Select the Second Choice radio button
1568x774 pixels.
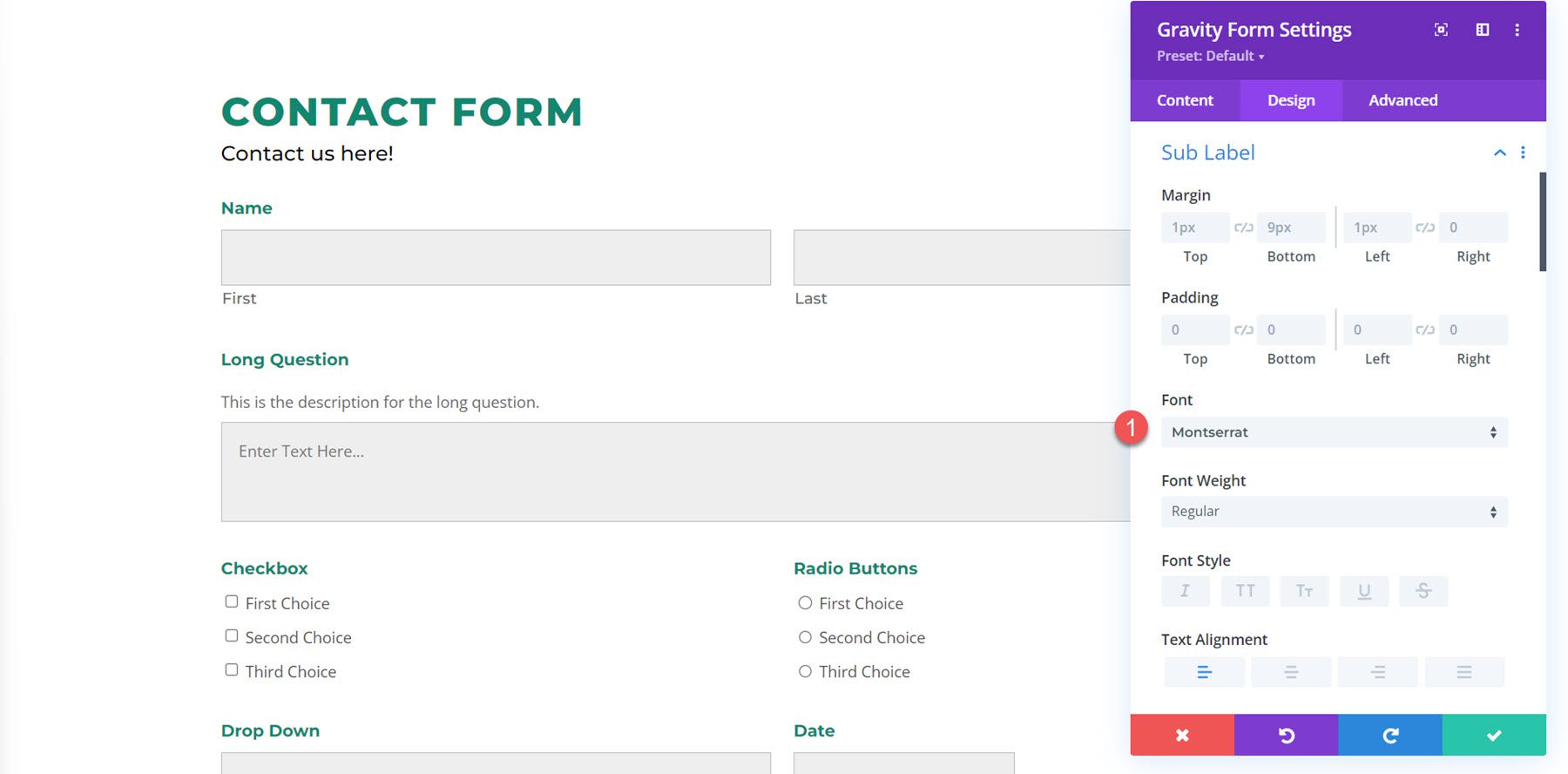pyautogui.click(x=805, y=637)
